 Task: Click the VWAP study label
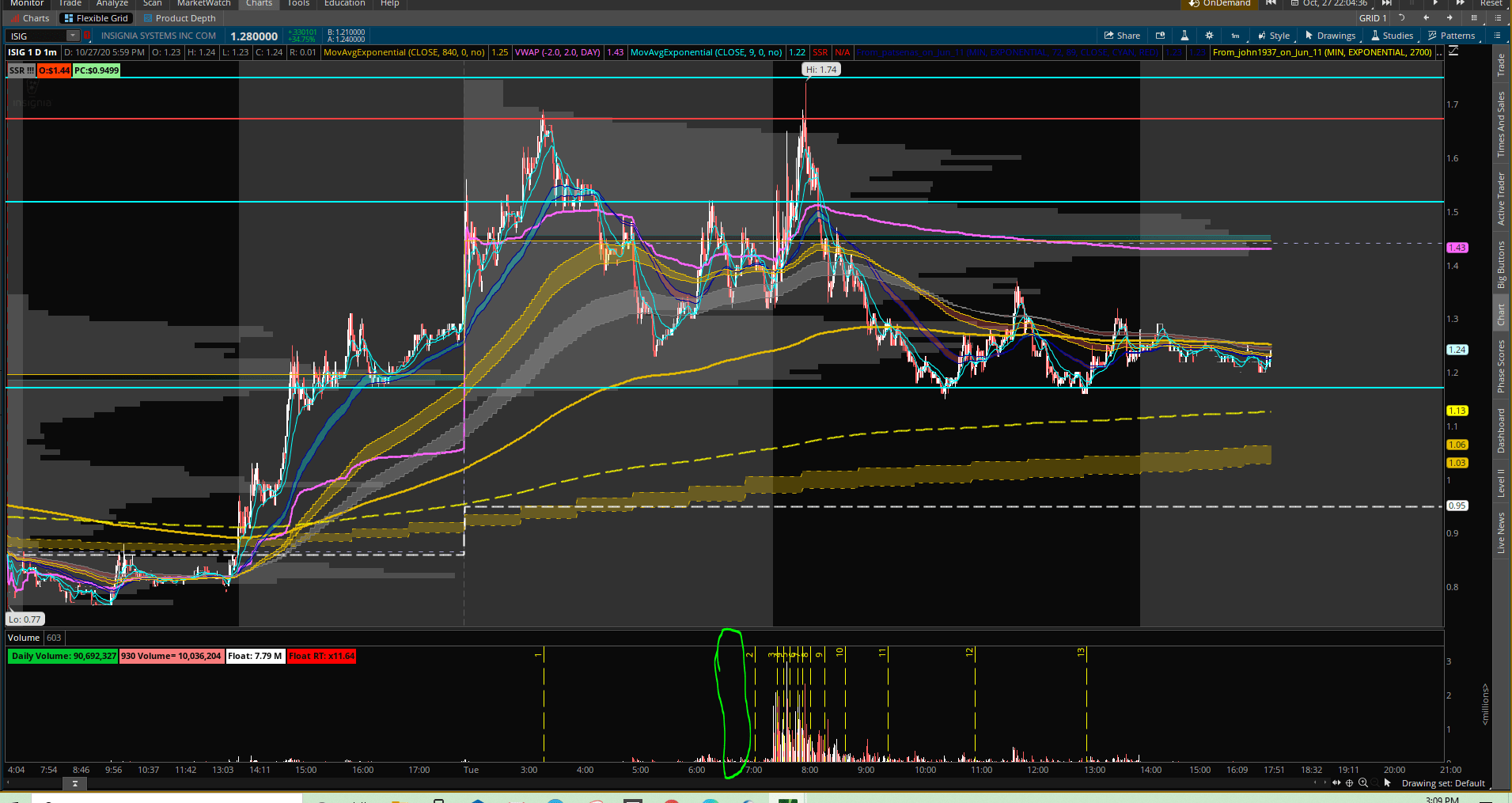pos(558,53)
